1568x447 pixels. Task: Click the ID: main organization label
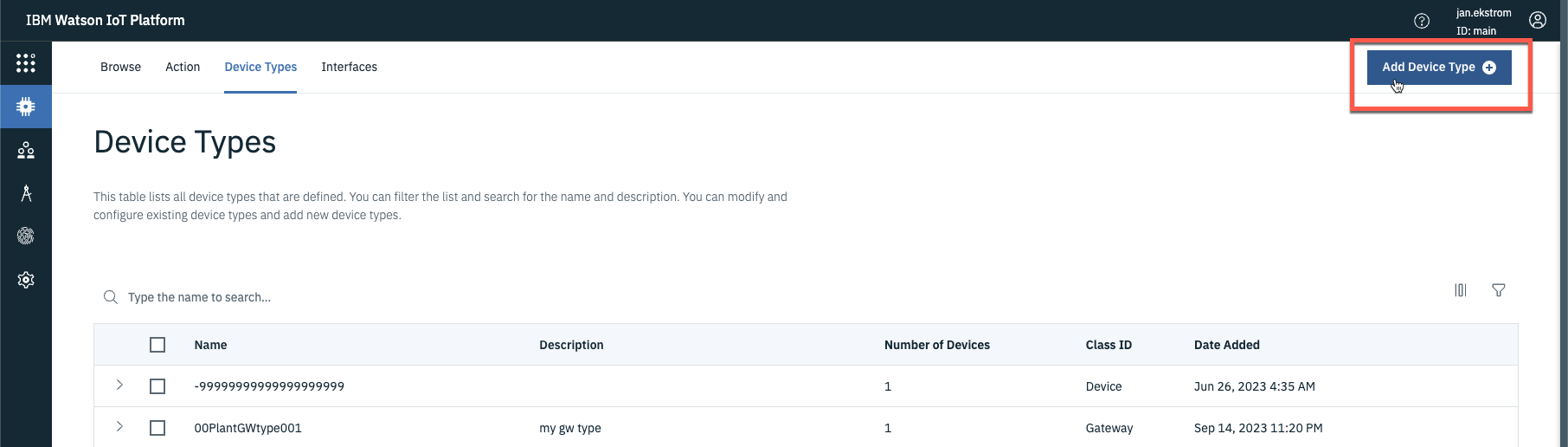1476,31
